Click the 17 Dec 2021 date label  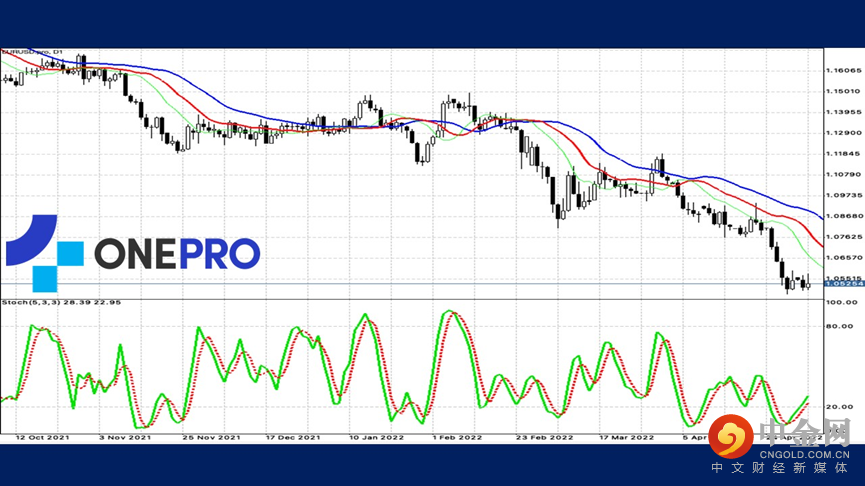point(293,437)
